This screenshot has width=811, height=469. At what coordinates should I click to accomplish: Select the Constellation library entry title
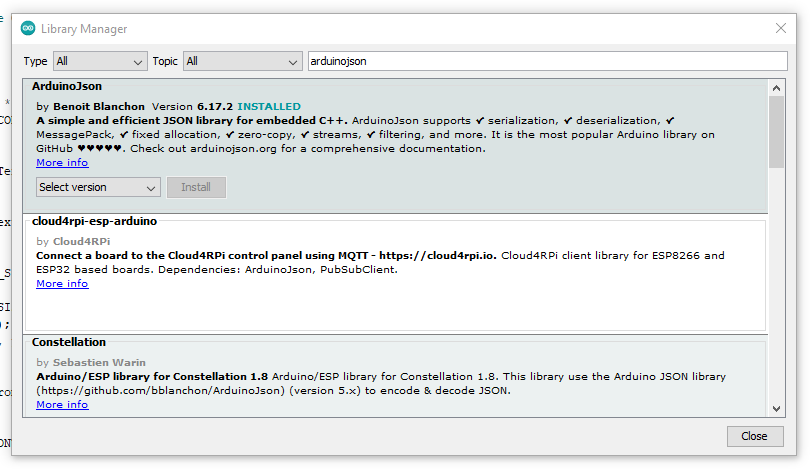pyautogui.click(x=69, y=342)
